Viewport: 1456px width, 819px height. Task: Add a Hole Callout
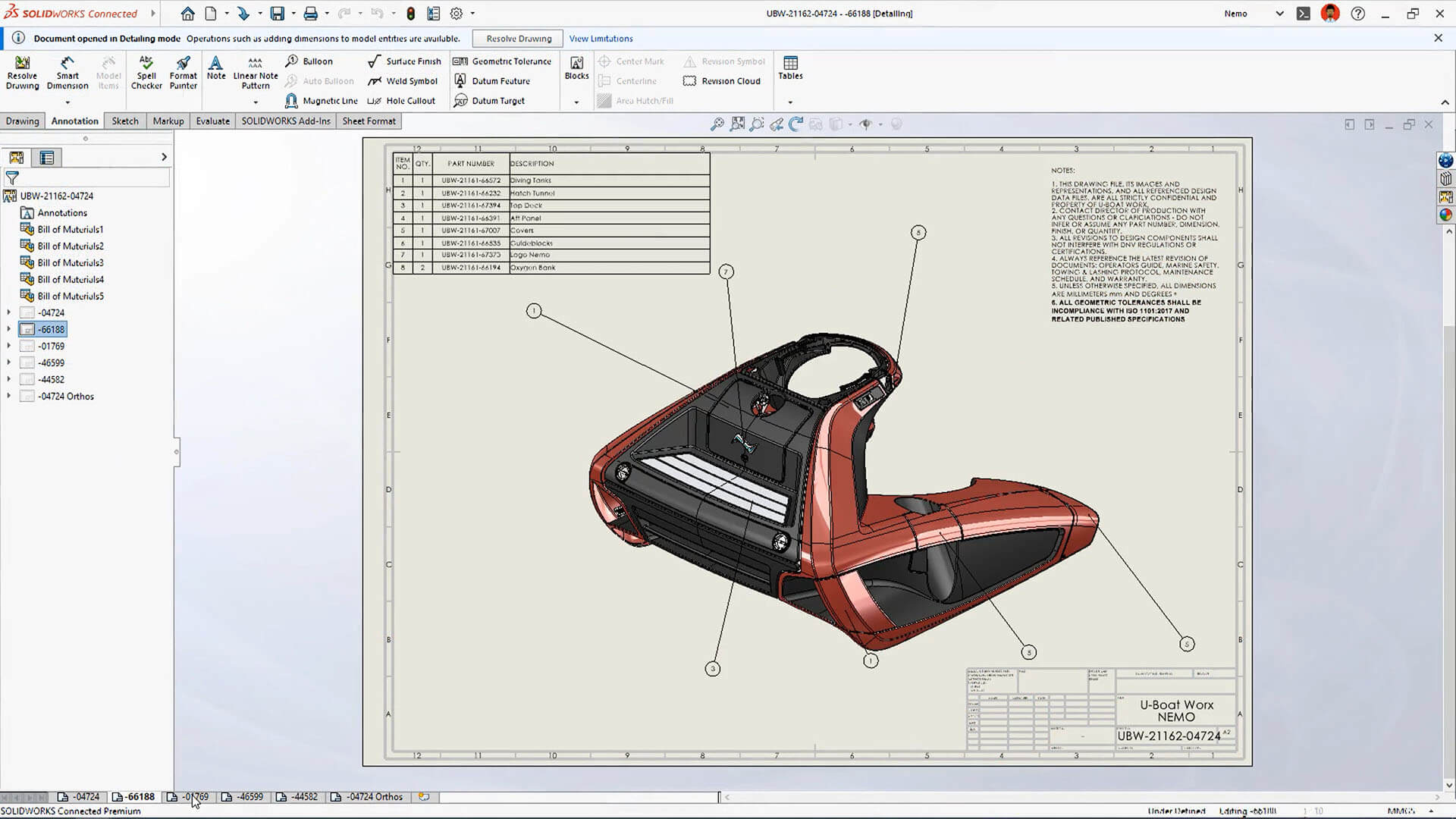click(x=401, y=101)
